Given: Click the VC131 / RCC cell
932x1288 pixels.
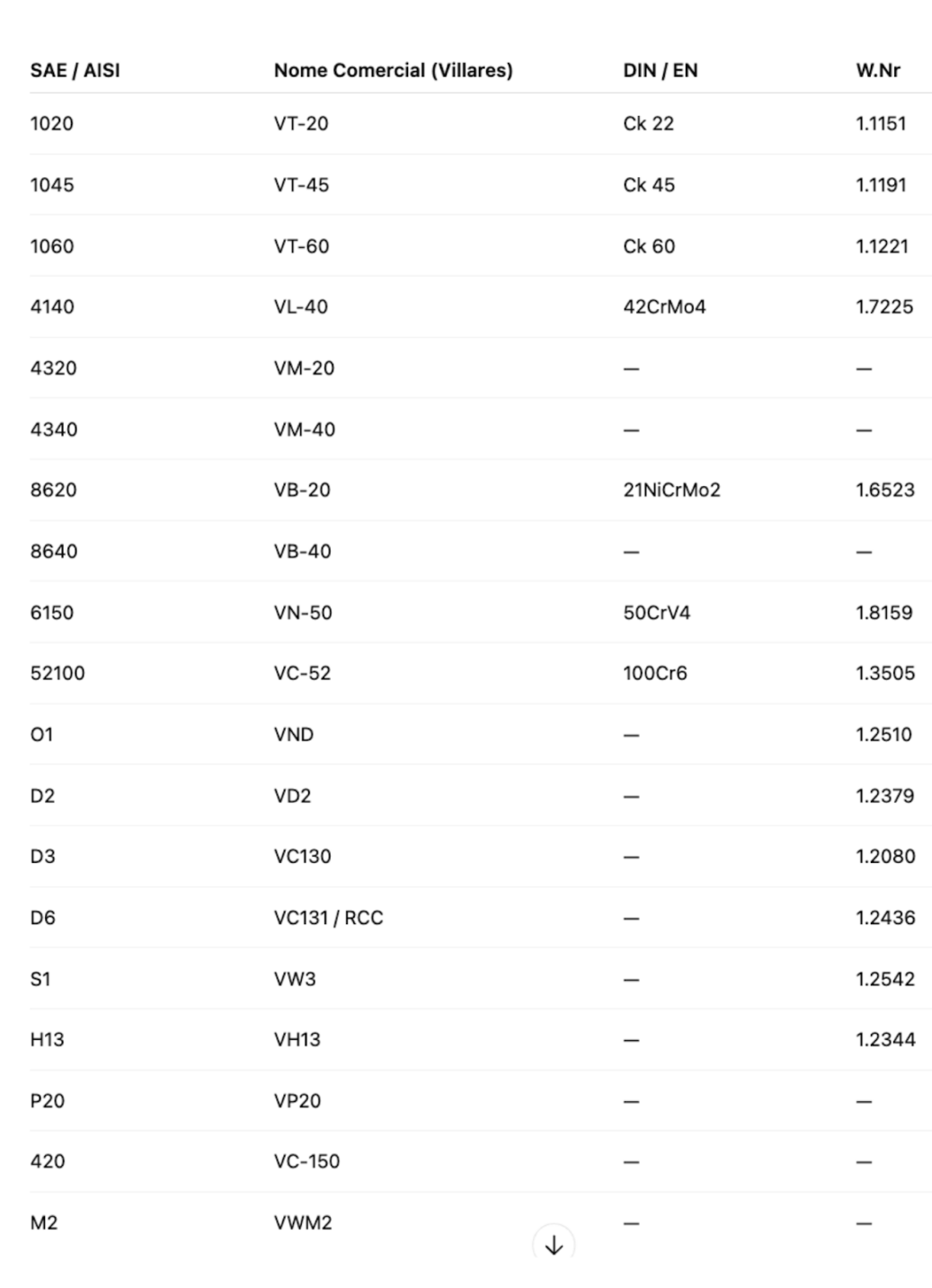Looking at the screenshot, I should [328, 918].
